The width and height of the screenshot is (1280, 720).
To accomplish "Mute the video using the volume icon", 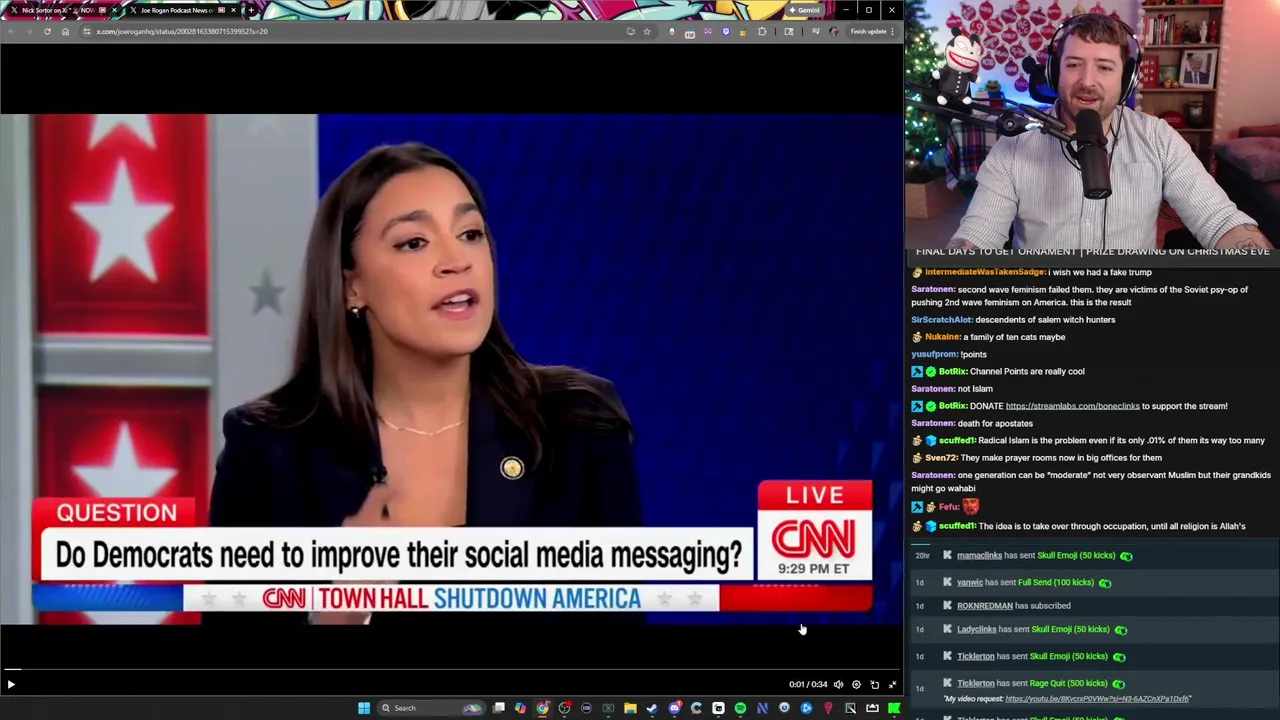I will [x=838, y=685].
